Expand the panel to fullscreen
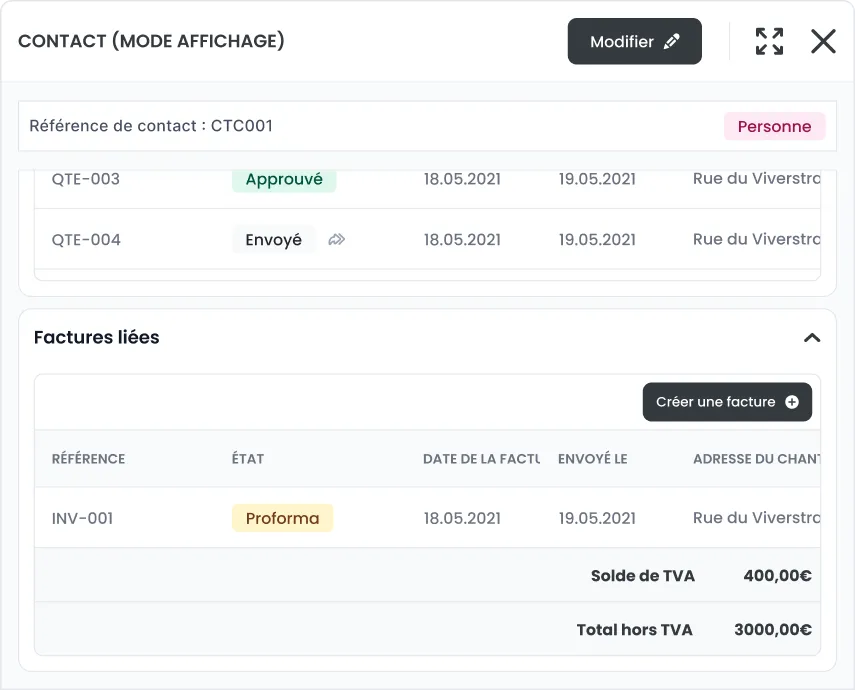Viewport: 855px width, 690px height. click(x=769, y=41)
